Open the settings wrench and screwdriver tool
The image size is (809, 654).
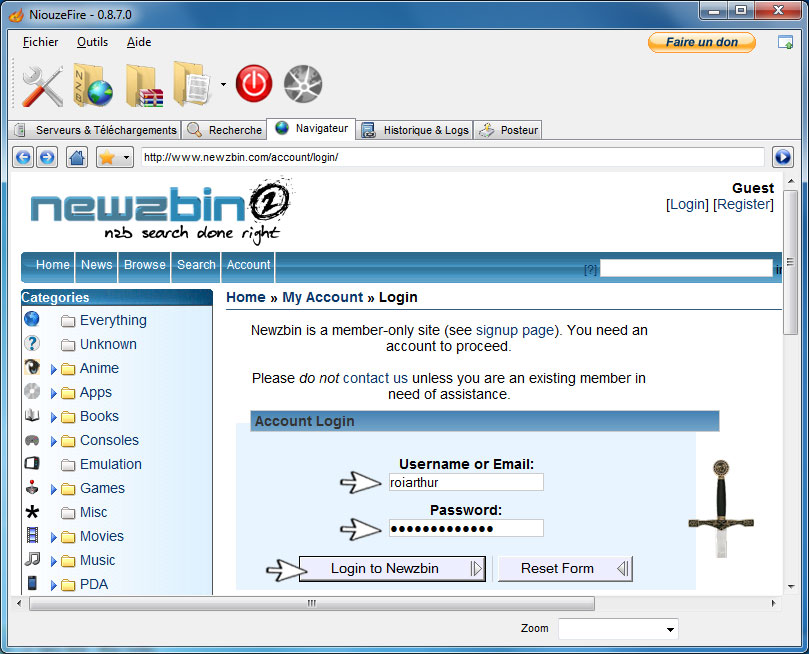click(43, 86)
